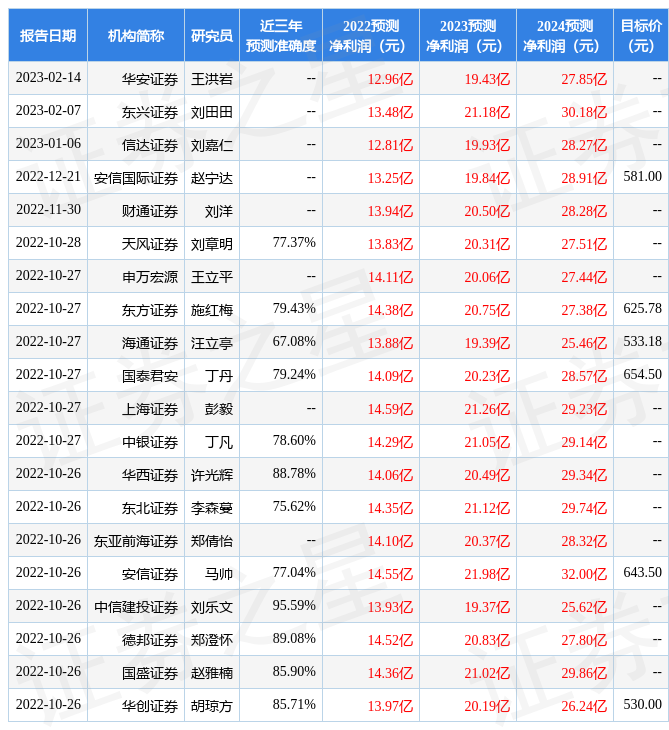This screenshot has height=730, width=669.
Task: Click target price 581.00
Action: click(x=642, y=176)
